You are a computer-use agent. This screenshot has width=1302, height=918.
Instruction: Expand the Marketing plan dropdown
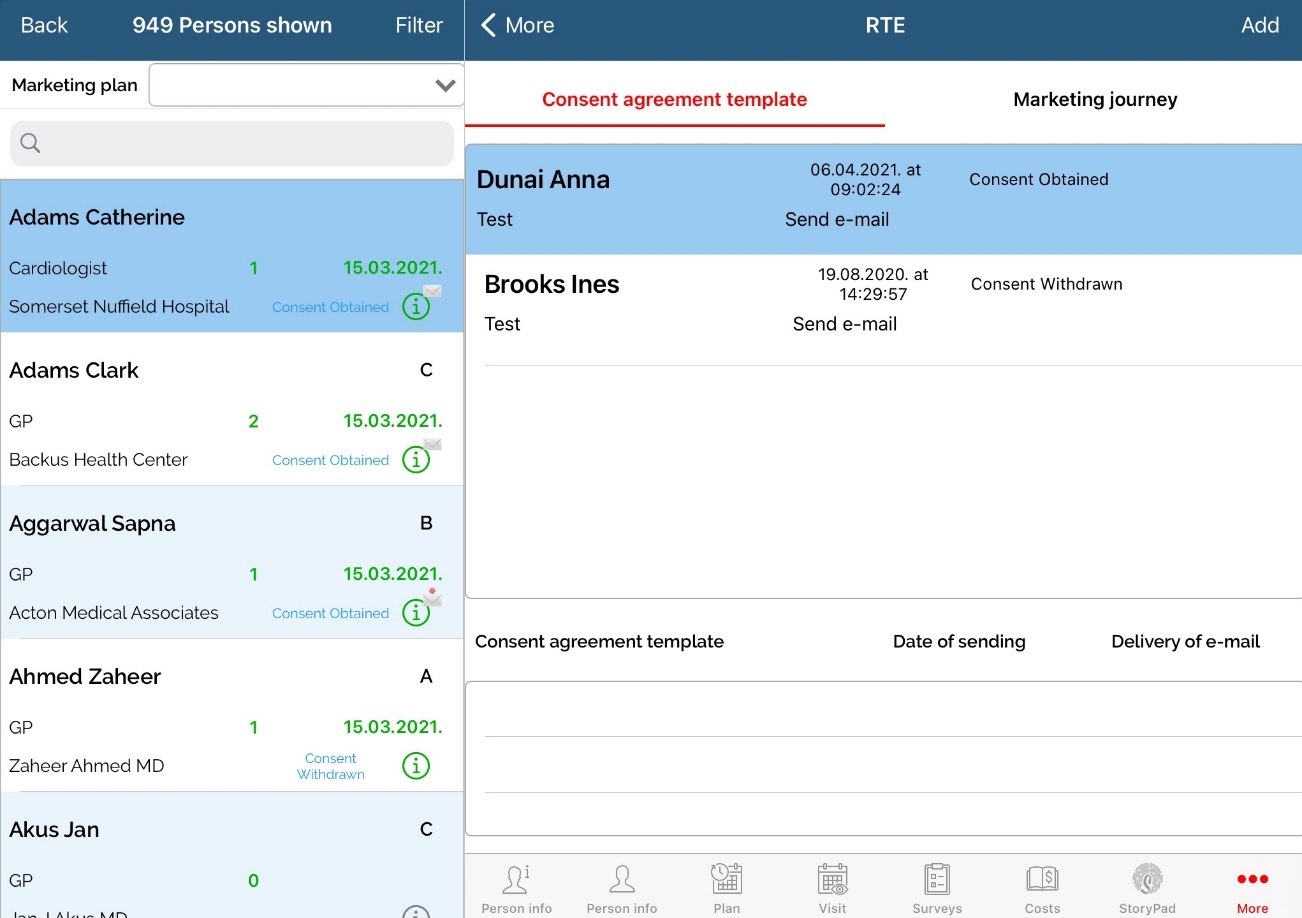click(445, 86)
